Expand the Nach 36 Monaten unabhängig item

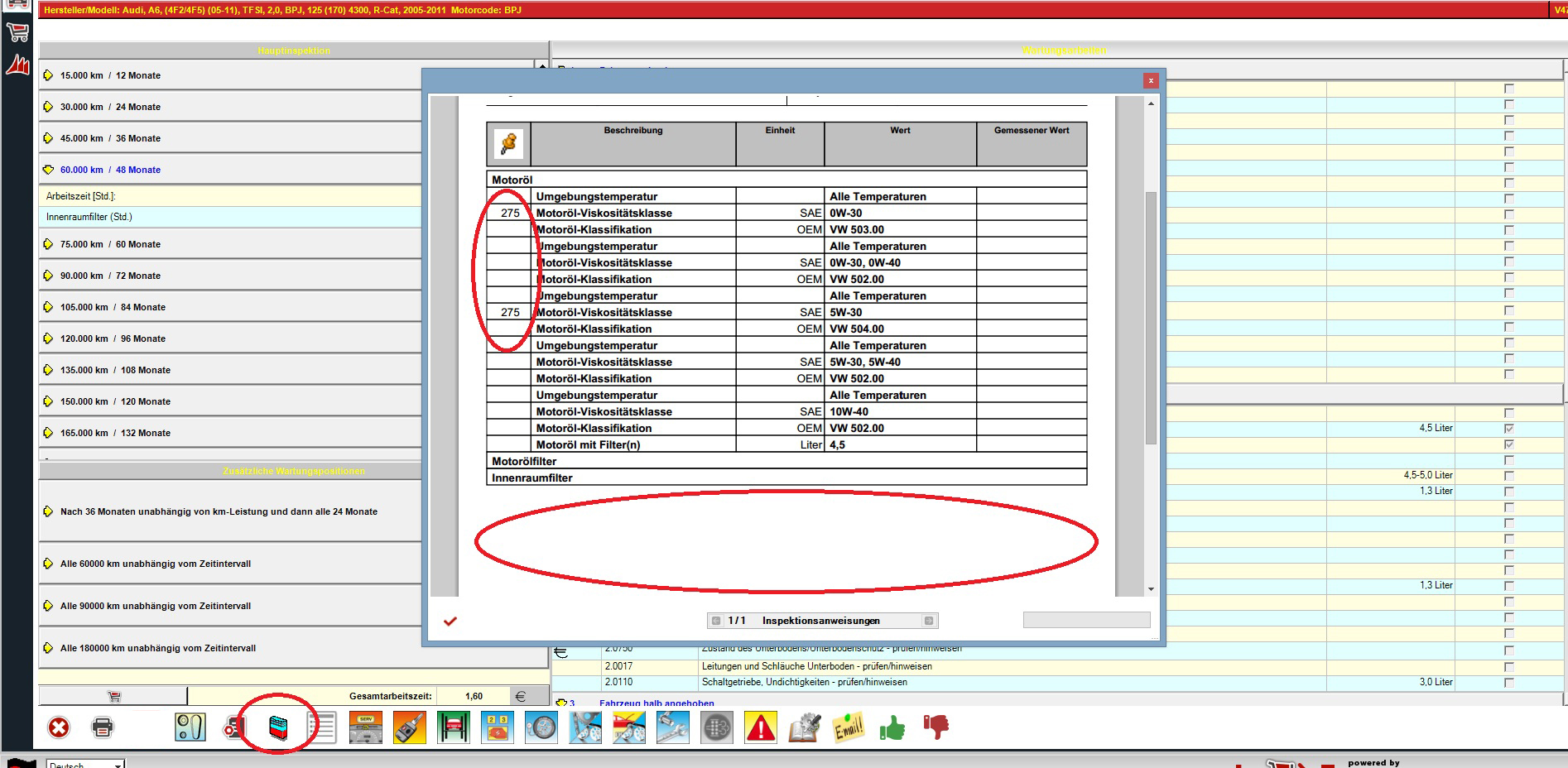(x=48, y=511)
